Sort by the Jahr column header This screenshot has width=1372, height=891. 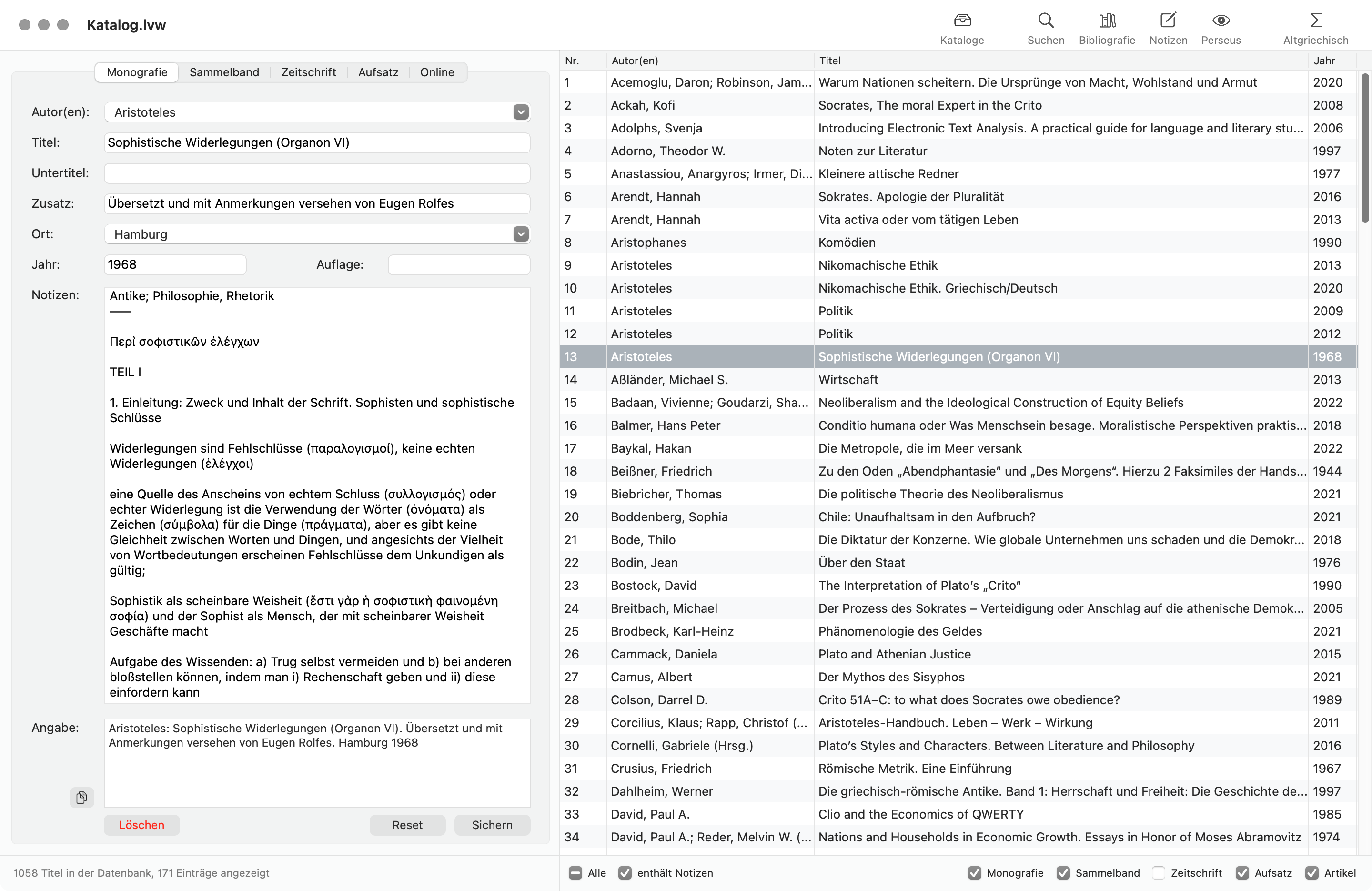point(1332,61)
